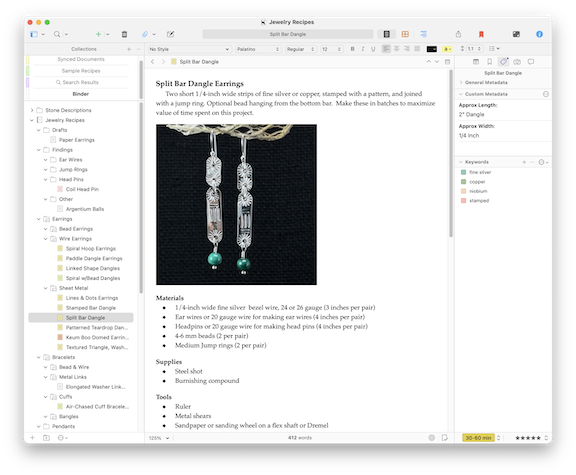Select the Binder collection tab
Image resolution: width=576 pixels, height=475 pixels.
(81, 94)
